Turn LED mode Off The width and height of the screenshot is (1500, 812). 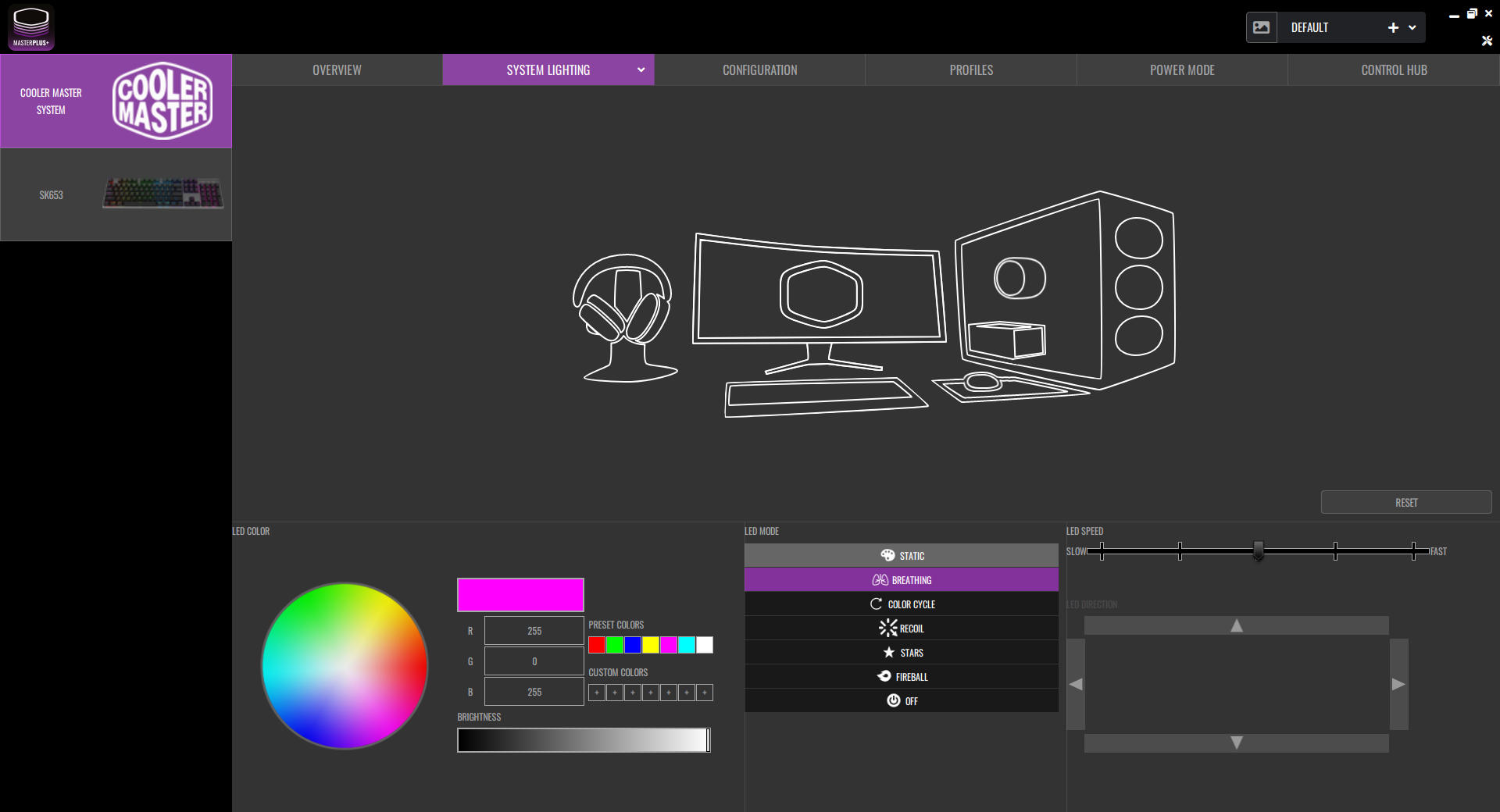click(x=902, y=701)
